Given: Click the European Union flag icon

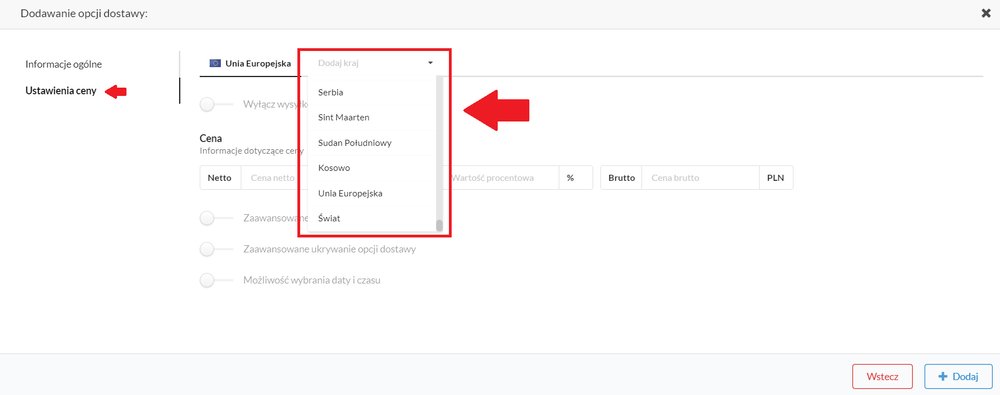Looking at the screenshot, I should 215,63.
